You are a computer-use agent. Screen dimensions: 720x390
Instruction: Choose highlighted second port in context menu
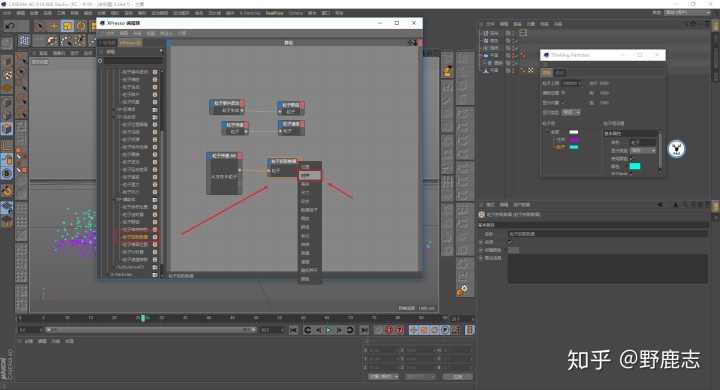click(x=310, y=175)
